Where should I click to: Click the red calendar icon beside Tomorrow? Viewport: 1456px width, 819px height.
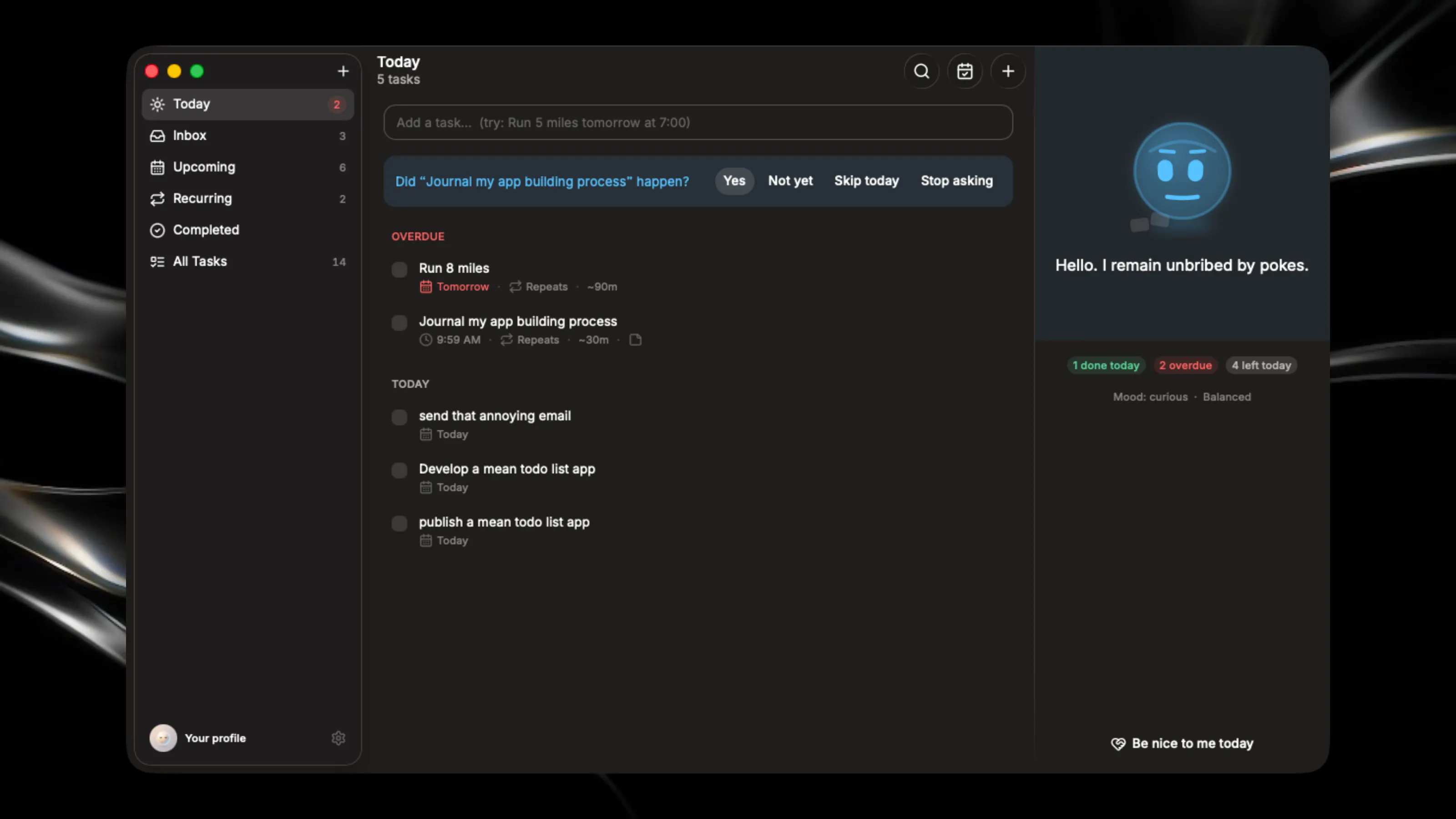click(x=425, y=287)
